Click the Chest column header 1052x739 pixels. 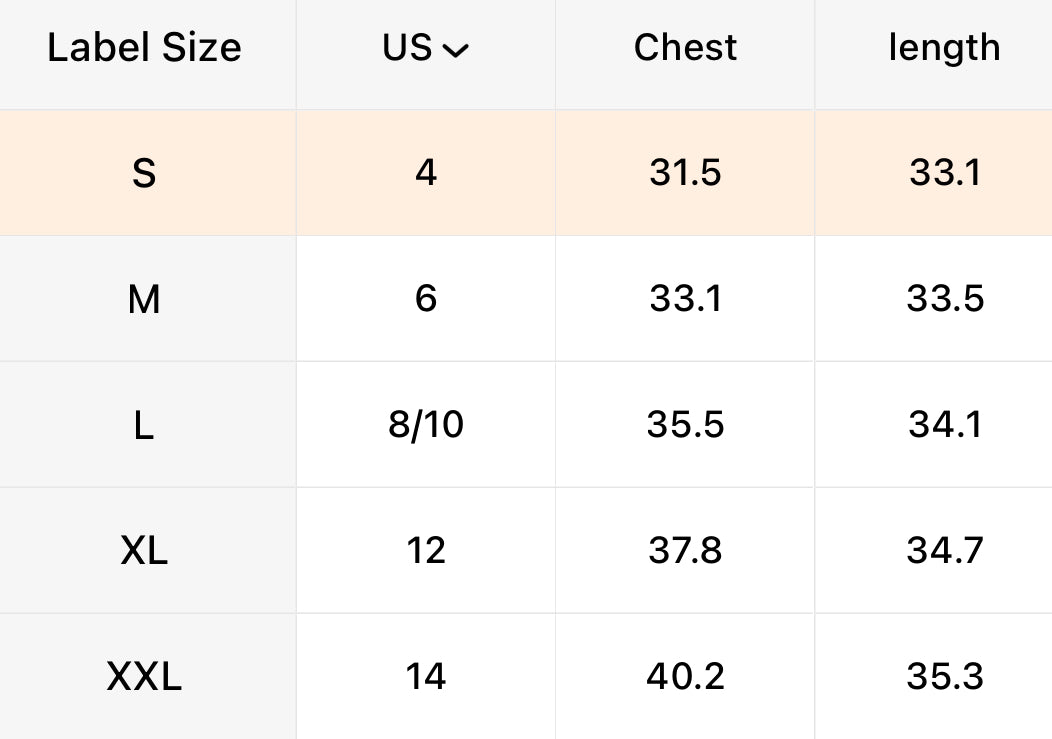pos(685,48)
